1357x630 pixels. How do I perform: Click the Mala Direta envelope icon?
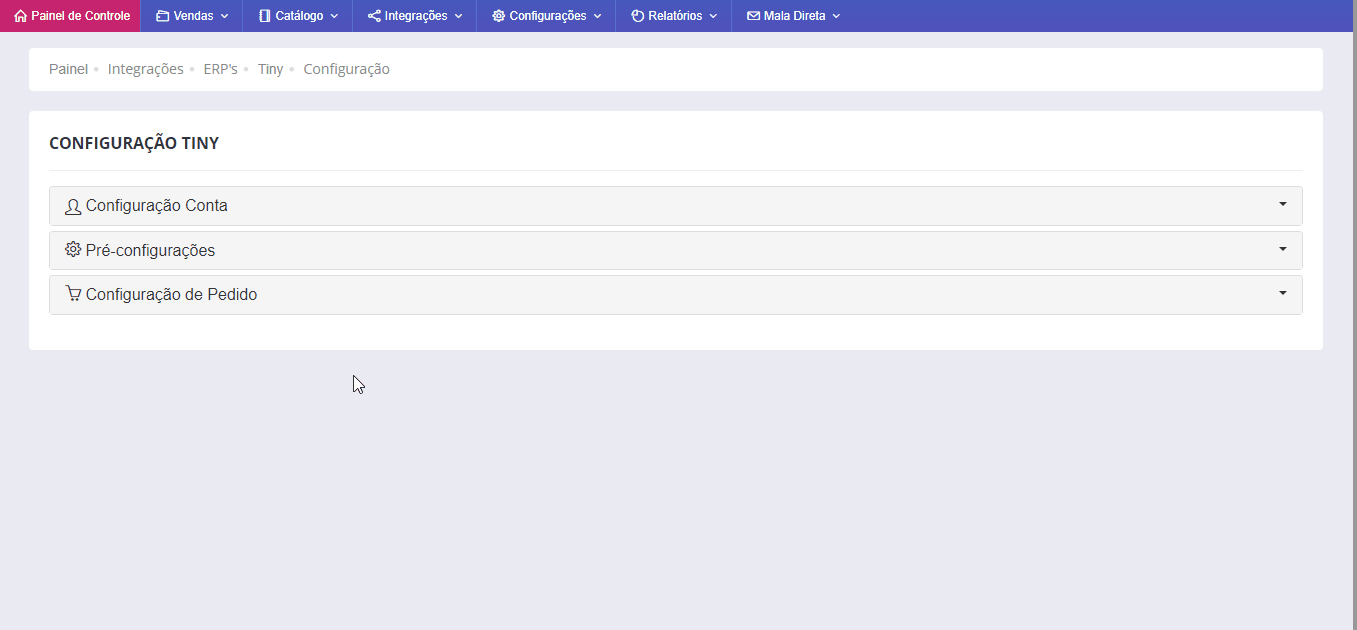pos(753,16)
